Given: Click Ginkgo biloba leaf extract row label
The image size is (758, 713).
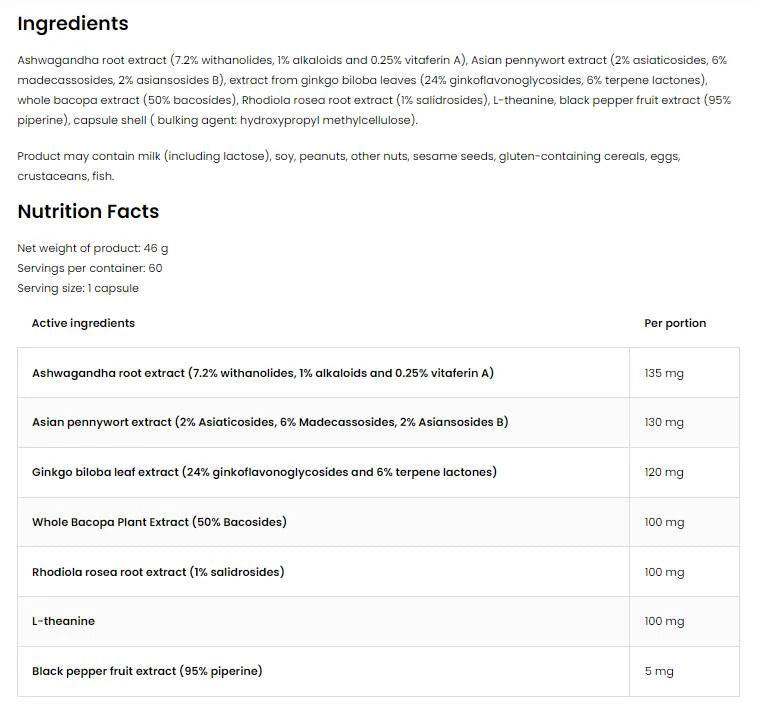Looking at the screenshot, I should [x=264, y=472].
